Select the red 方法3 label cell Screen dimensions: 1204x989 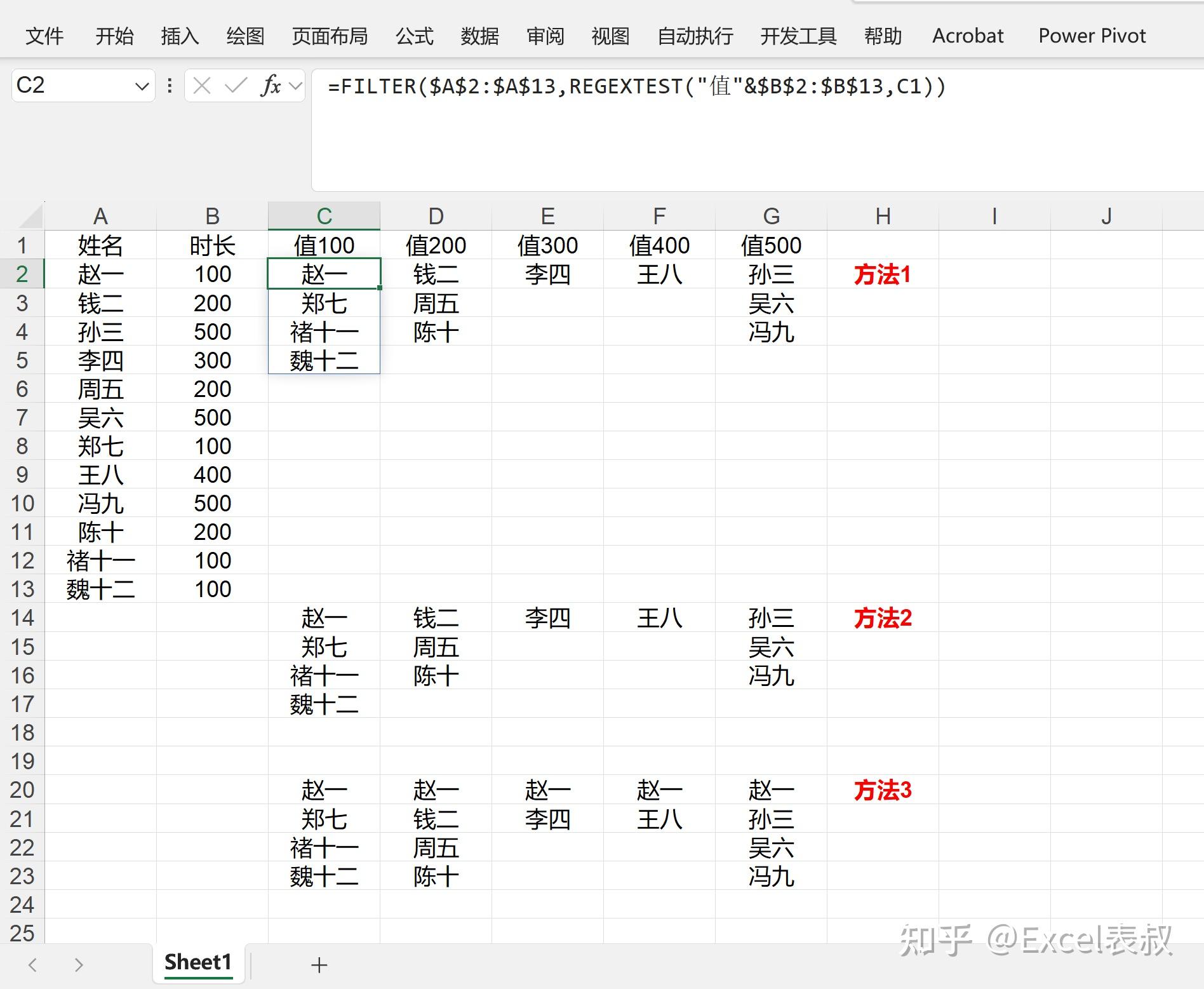[x=883, y=790]
